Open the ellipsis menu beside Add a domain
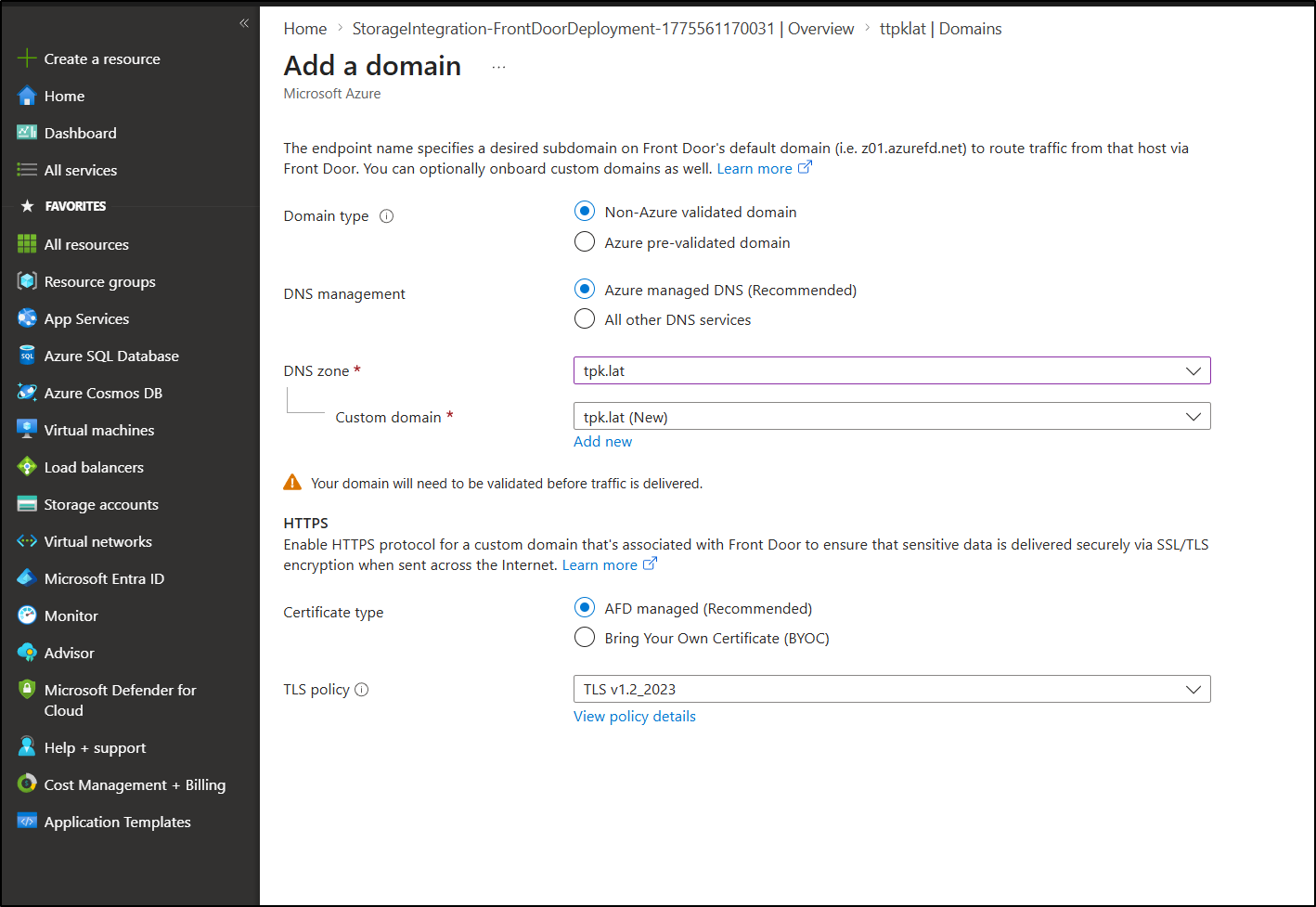The width and height of the screenshot is (1316, 907). pyautogui.click(x=498, y=67)
